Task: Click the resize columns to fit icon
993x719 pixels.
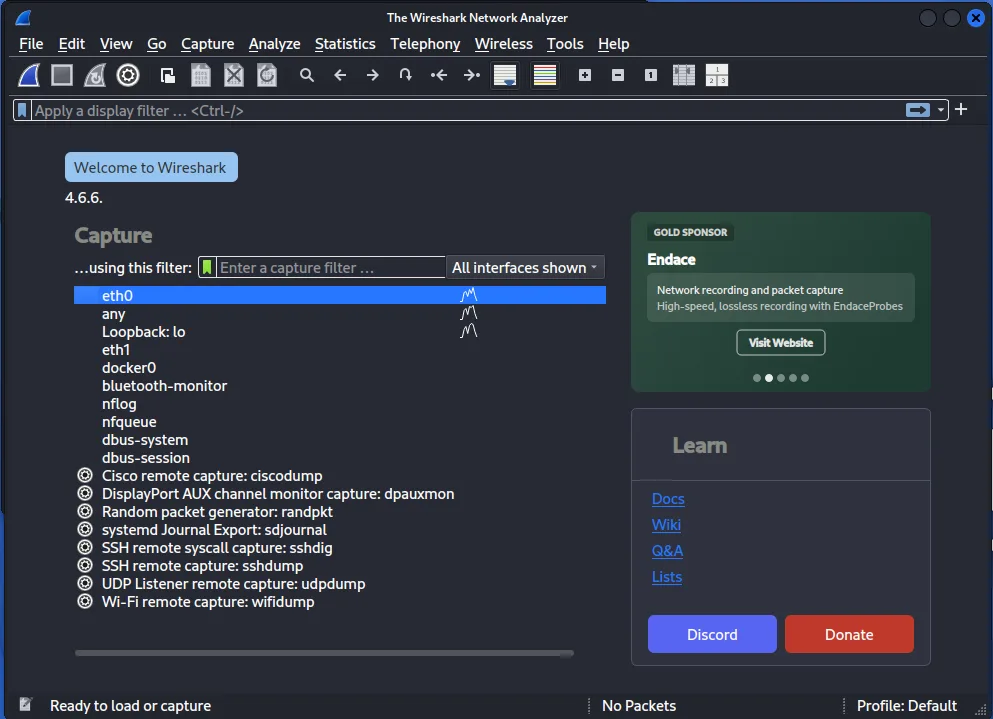Action: click(683, 75)
